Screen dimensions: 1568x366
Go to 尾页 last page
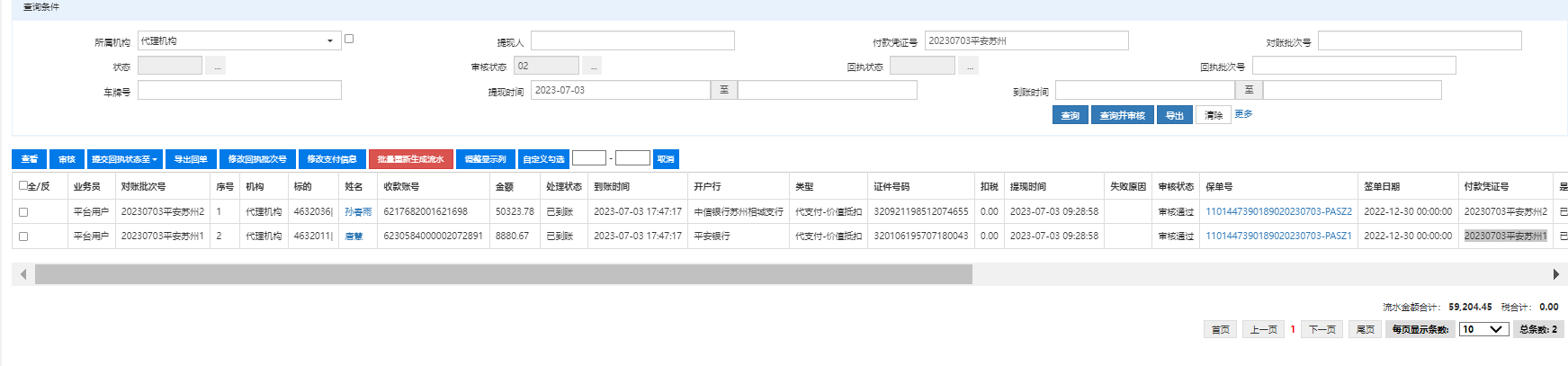1366,329
